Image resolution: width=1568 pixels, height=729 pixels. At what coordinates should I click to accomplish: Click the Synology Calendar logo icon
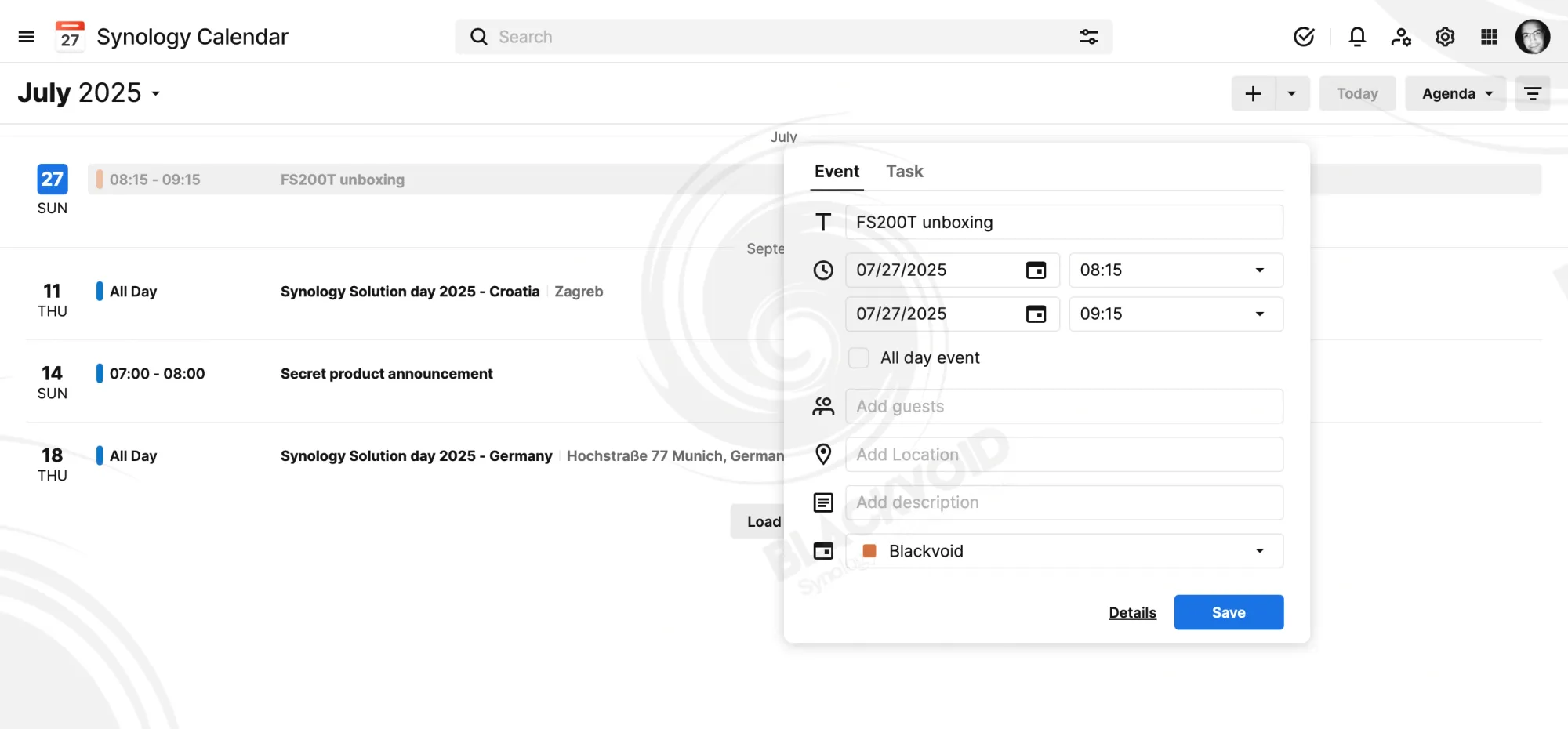(70, 37)
